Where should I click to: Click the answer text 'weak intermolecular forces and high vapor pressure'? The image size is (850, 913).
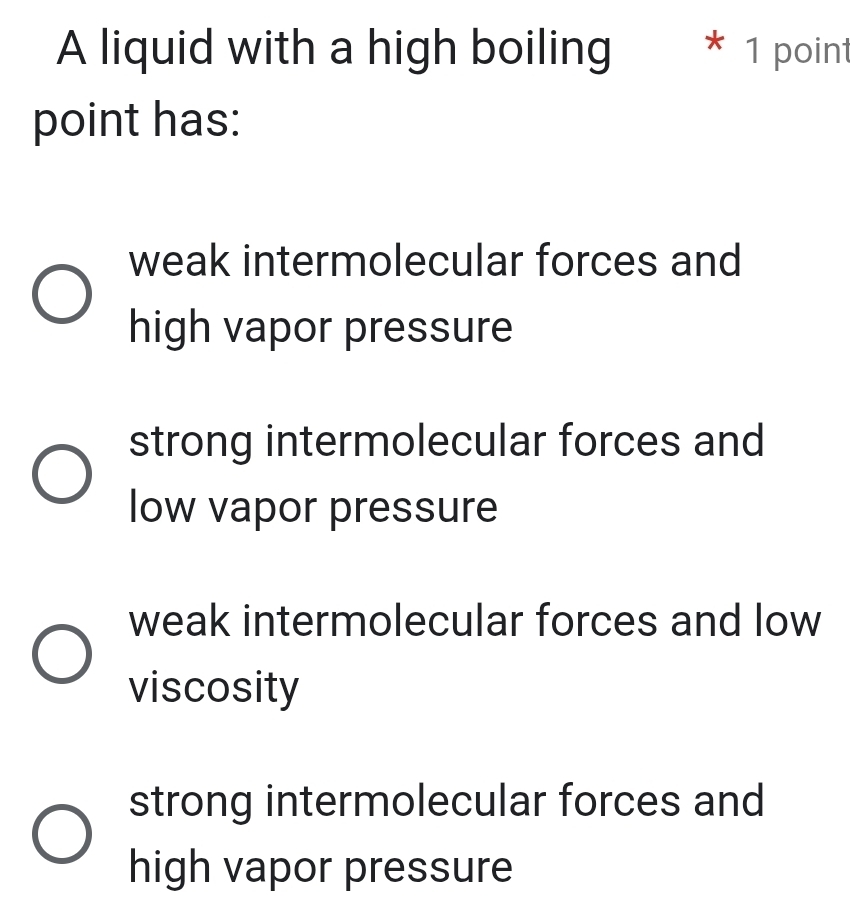pyautogui.click(x=435, y=295)
